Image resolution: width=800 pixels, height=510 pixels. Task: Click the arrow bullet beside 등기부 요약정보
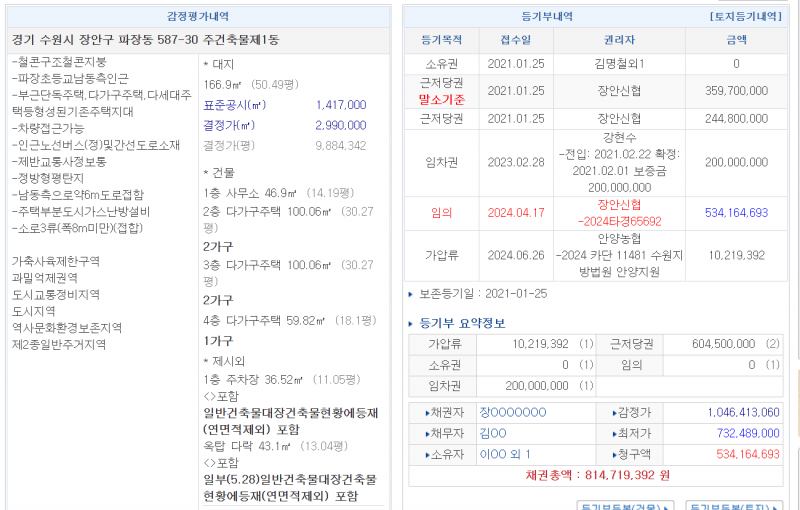click(411, 324)
